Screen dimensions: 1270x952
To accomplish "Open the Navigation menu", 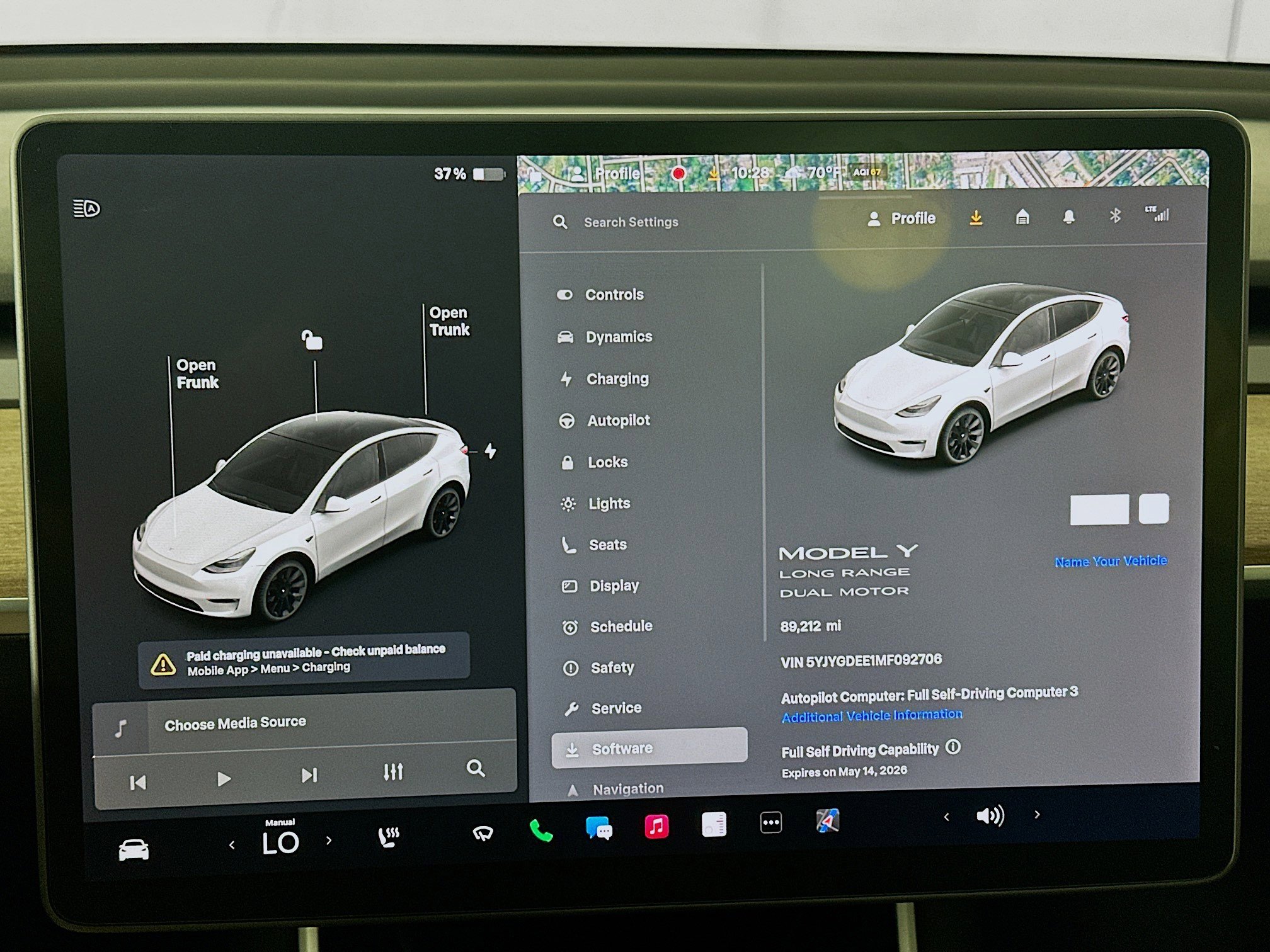I will (615, 789).
